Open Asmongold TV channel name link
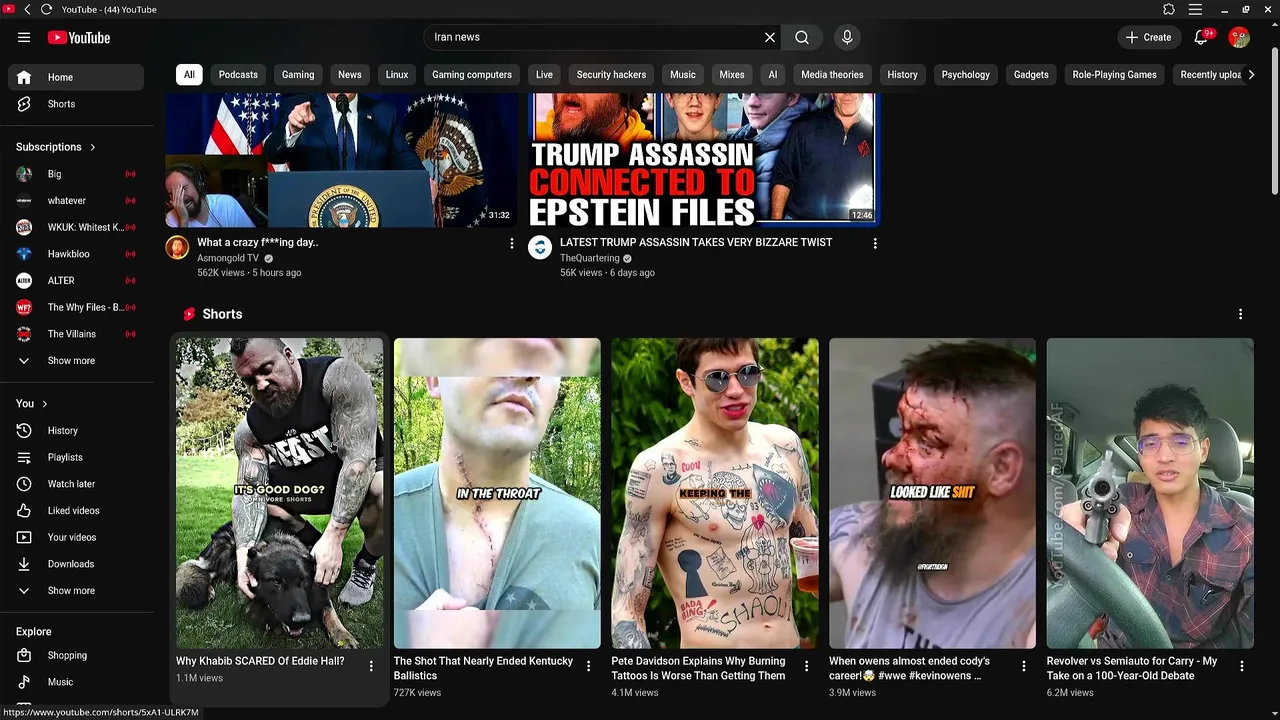The width and height of the screenshot is (1280, 720). coord(228,258)
